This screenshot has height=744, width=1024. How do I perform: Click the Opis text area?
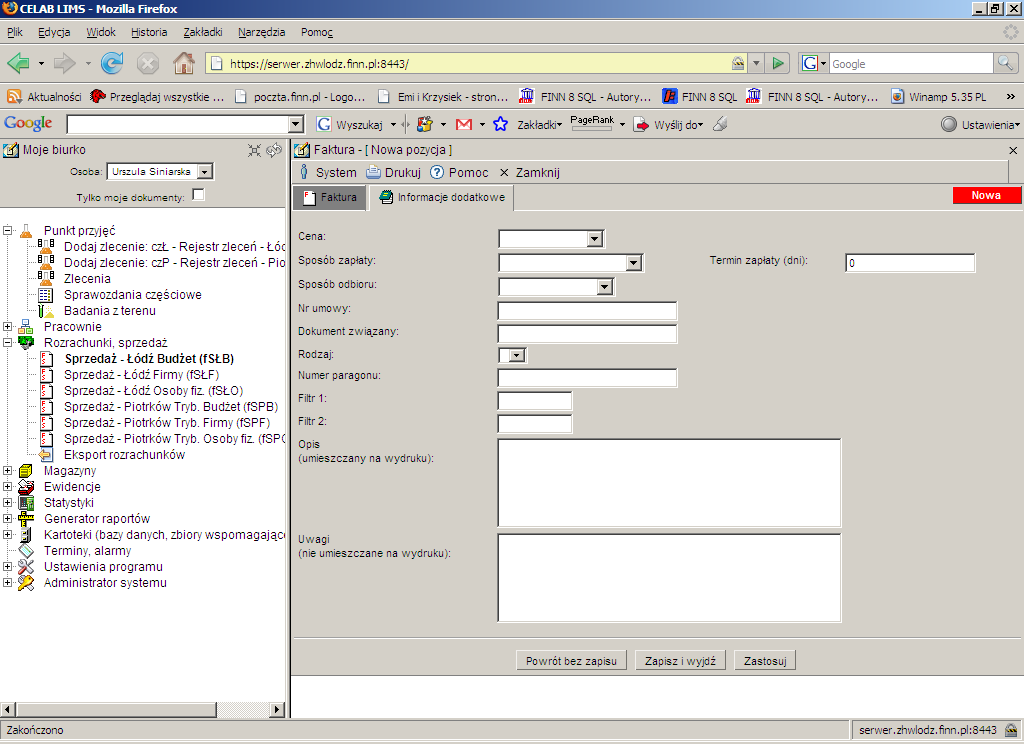pyautogui.click(x=669, y=483)
